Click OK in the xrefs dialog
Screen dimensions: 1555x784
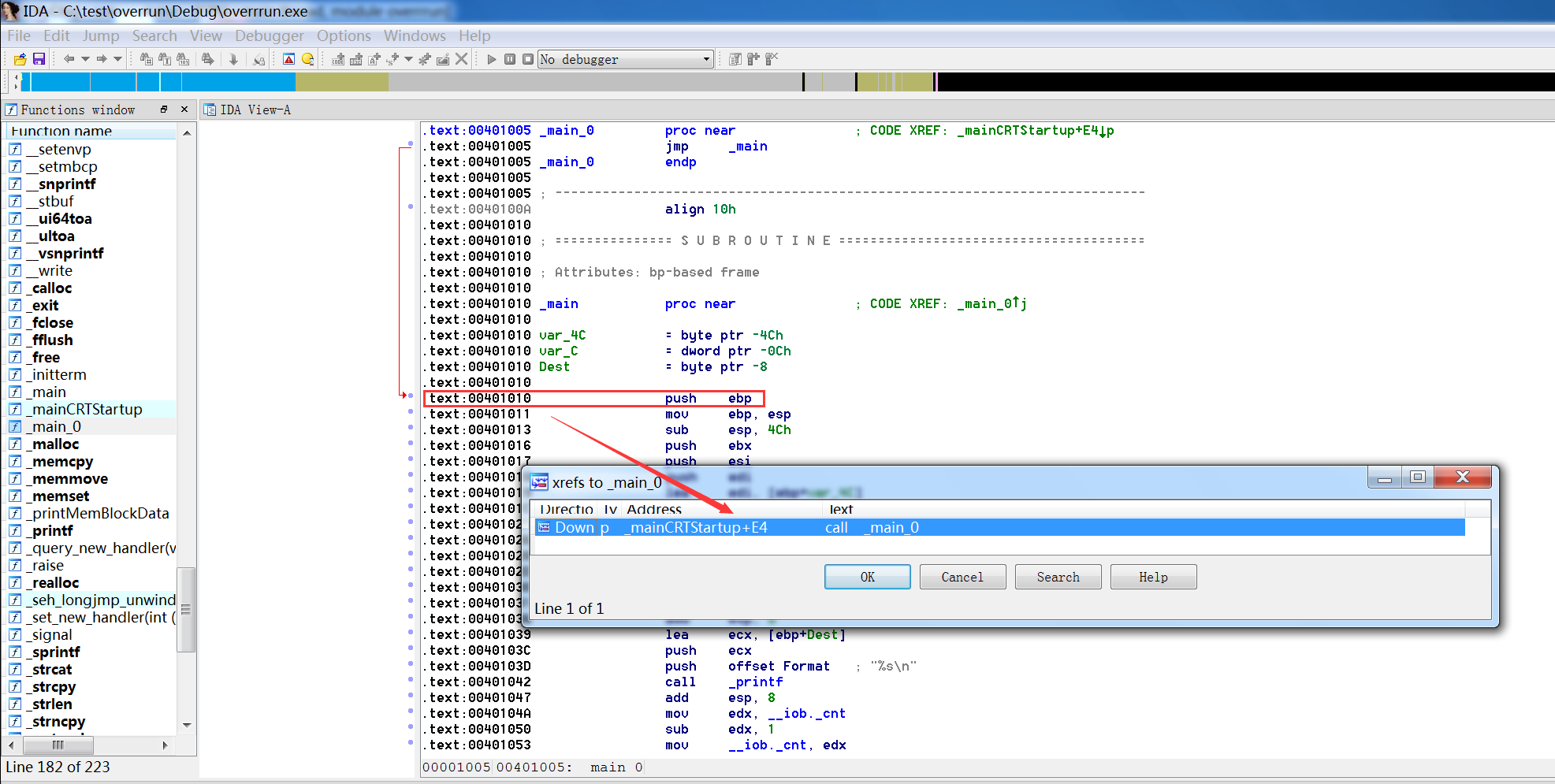pyautogui.click(x=867, y=577)
